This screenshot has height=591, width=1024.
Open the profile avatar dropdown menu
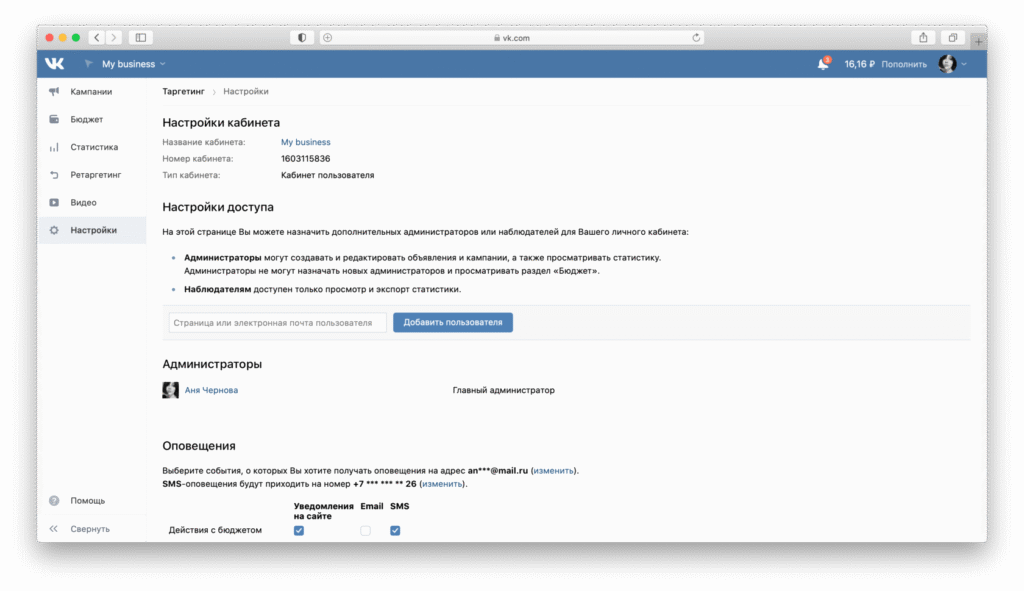click(x=952, y=64)
